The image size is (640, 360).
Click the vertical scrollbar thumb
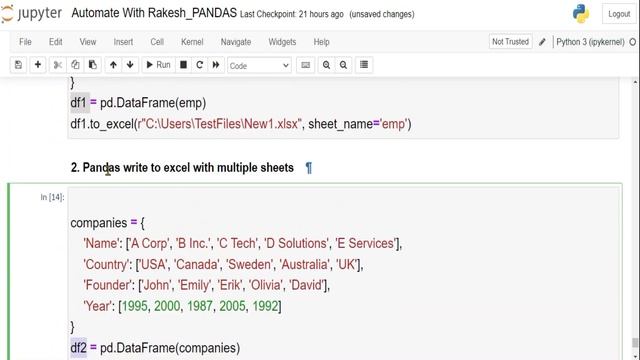point(635,343)
